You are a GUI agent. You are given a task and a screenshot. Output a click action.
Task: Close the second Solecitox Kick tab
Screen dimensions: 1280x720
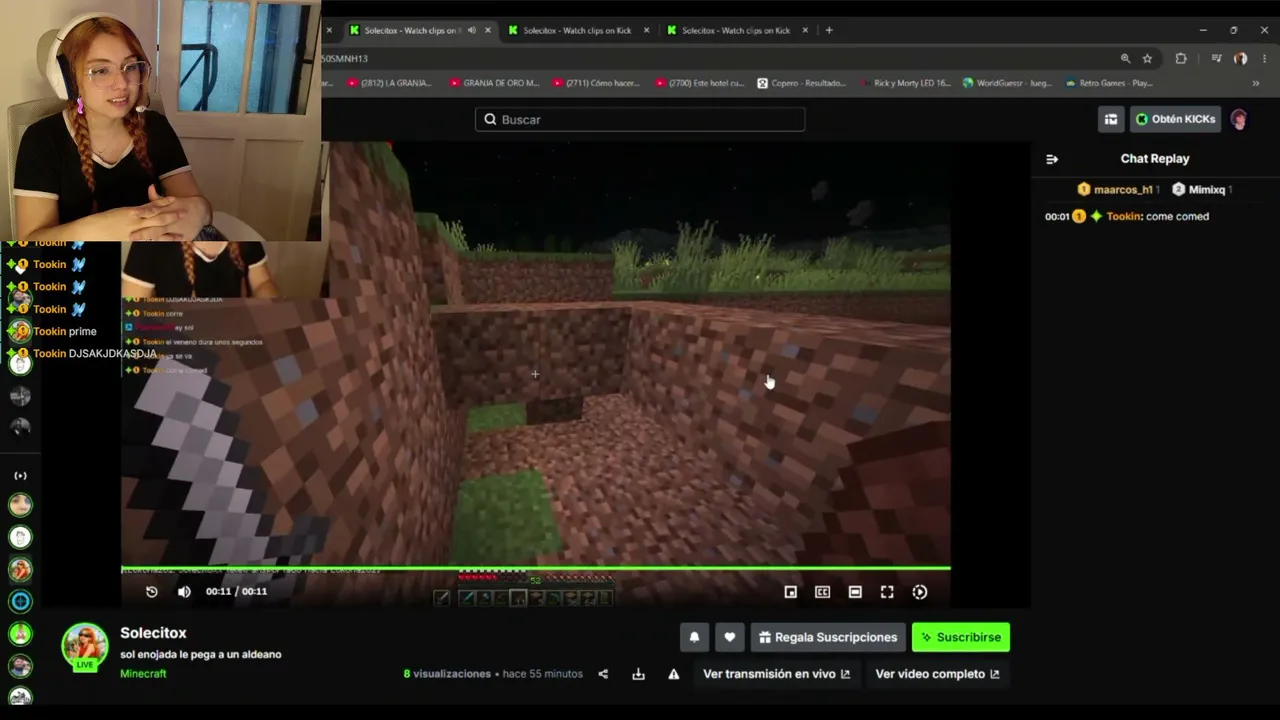tap(644, 30)
